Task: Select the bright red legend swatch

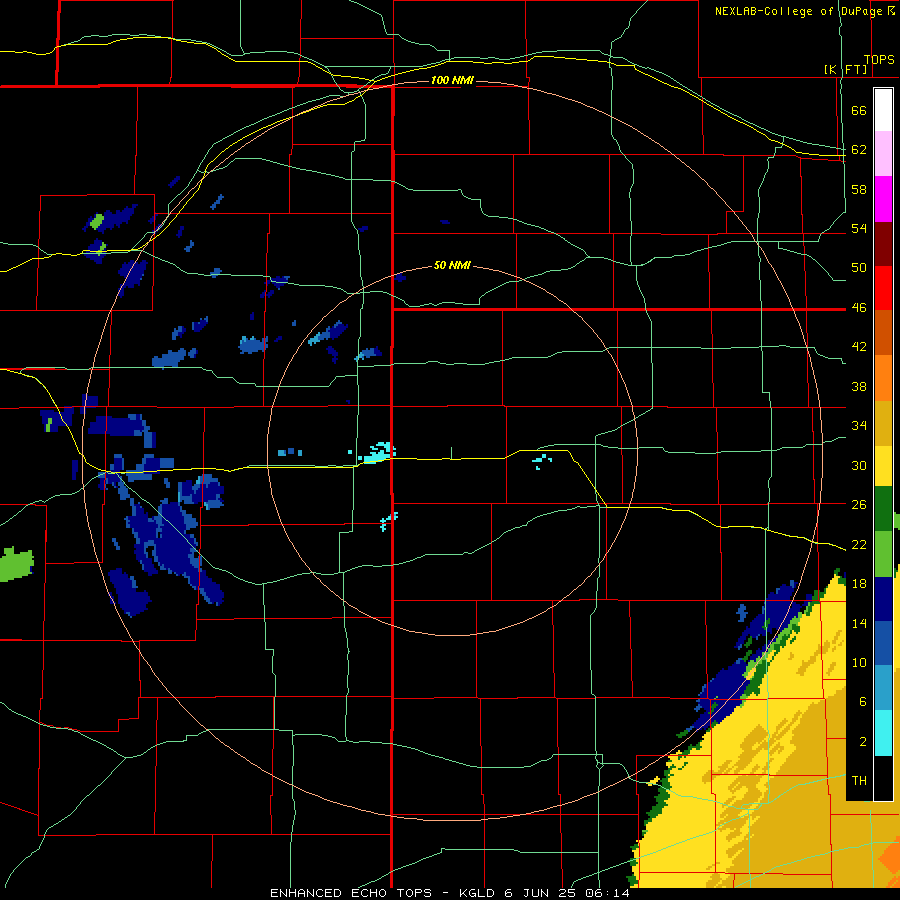Action: point(883,288)
